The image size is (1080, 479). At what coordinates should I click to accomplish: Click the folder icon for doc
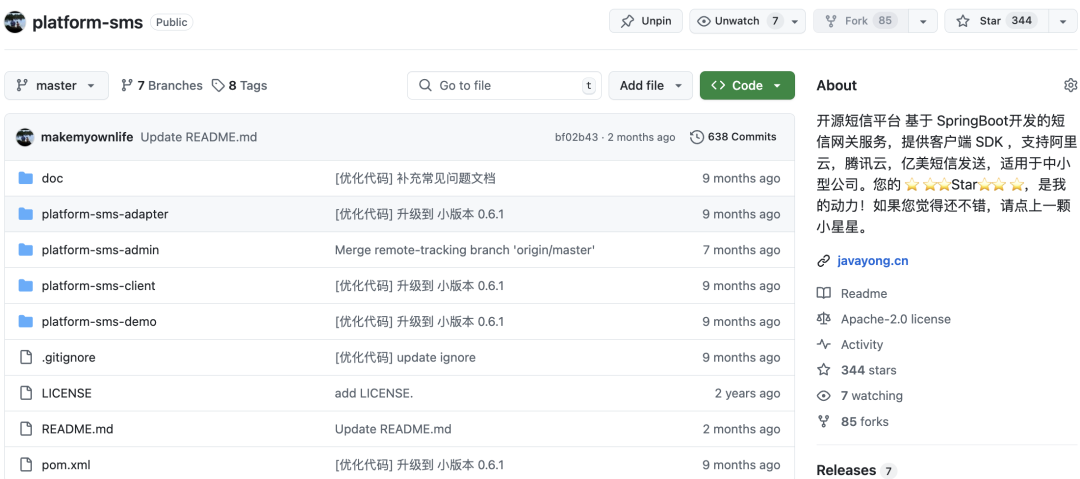click(x=26, y=179)
